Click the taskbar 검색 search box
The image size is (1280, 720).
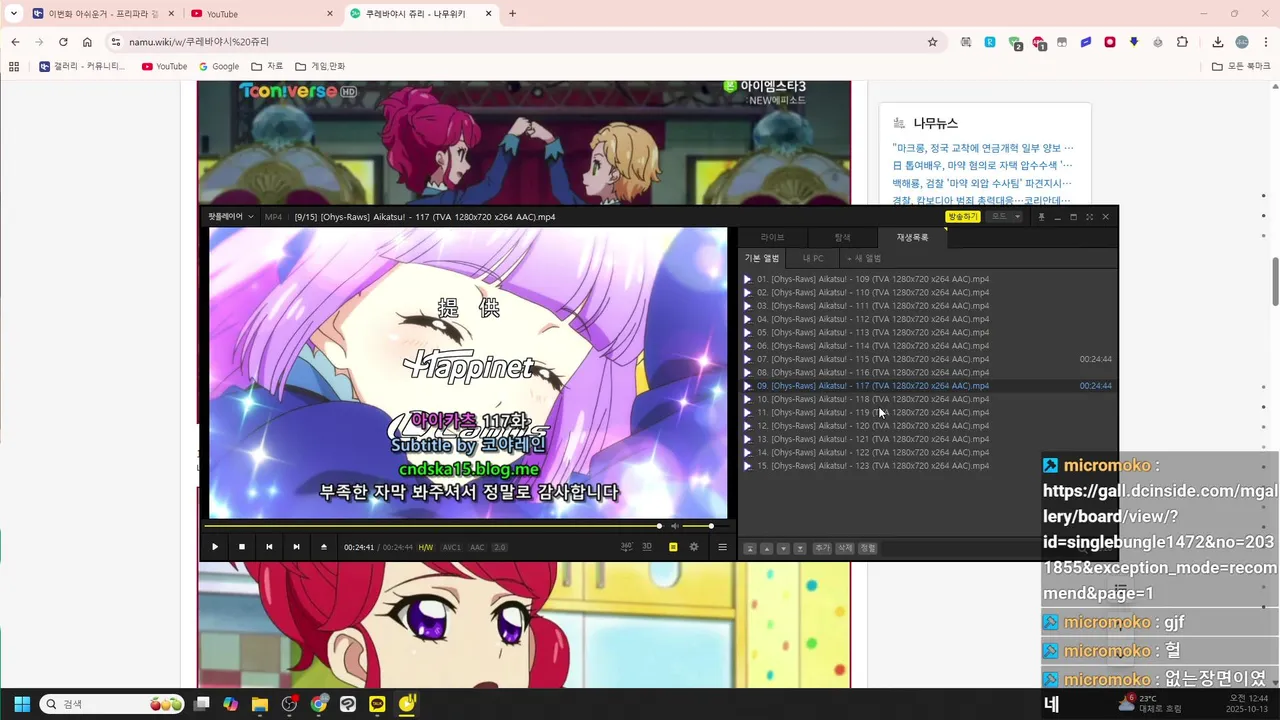coord(113,704)
